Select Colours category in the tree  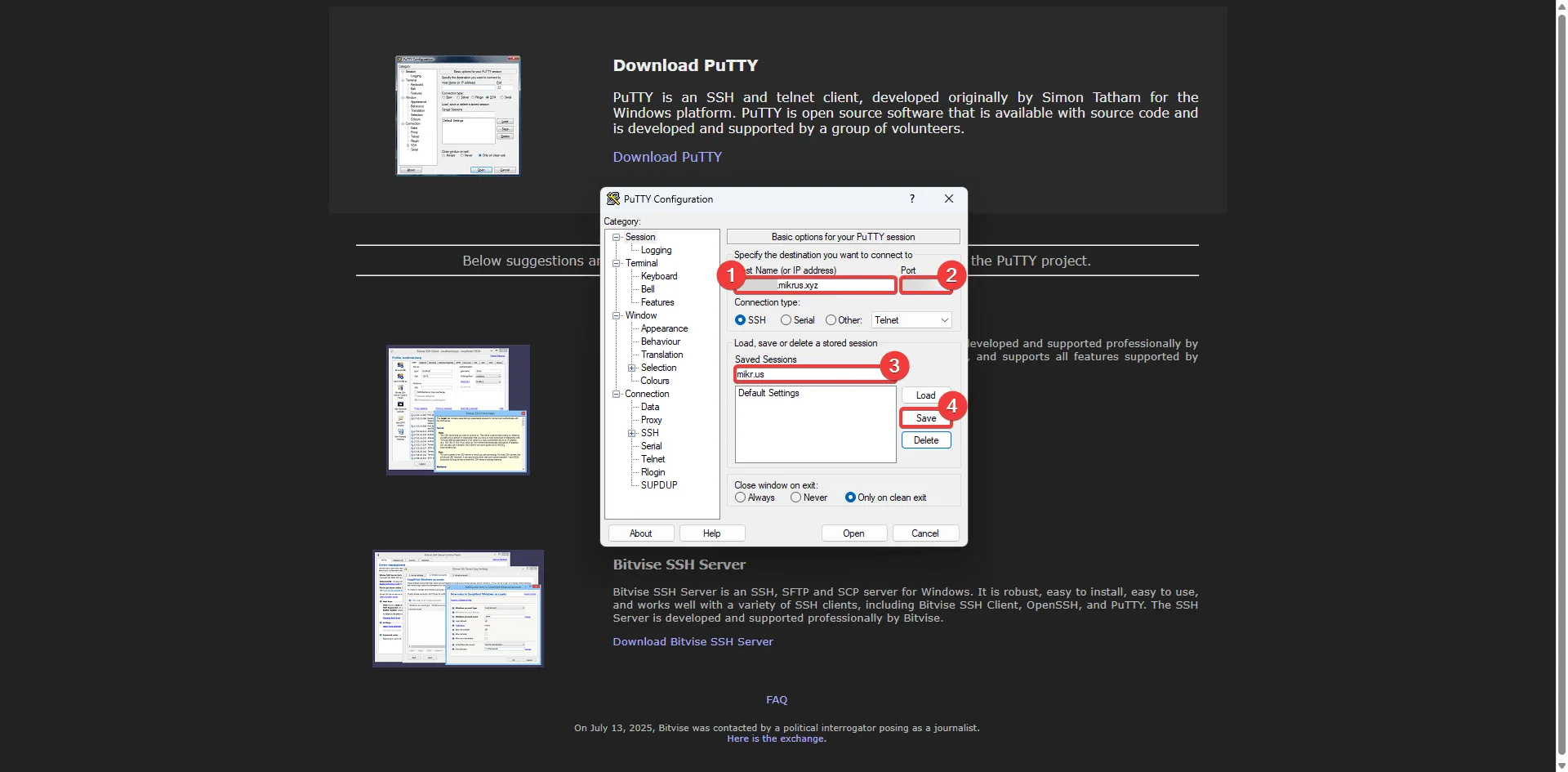coord(655,381)
